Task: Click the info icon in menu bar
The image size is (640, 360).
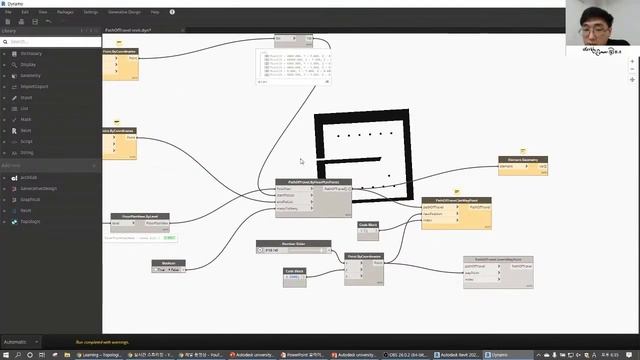Action: (172, 12)
